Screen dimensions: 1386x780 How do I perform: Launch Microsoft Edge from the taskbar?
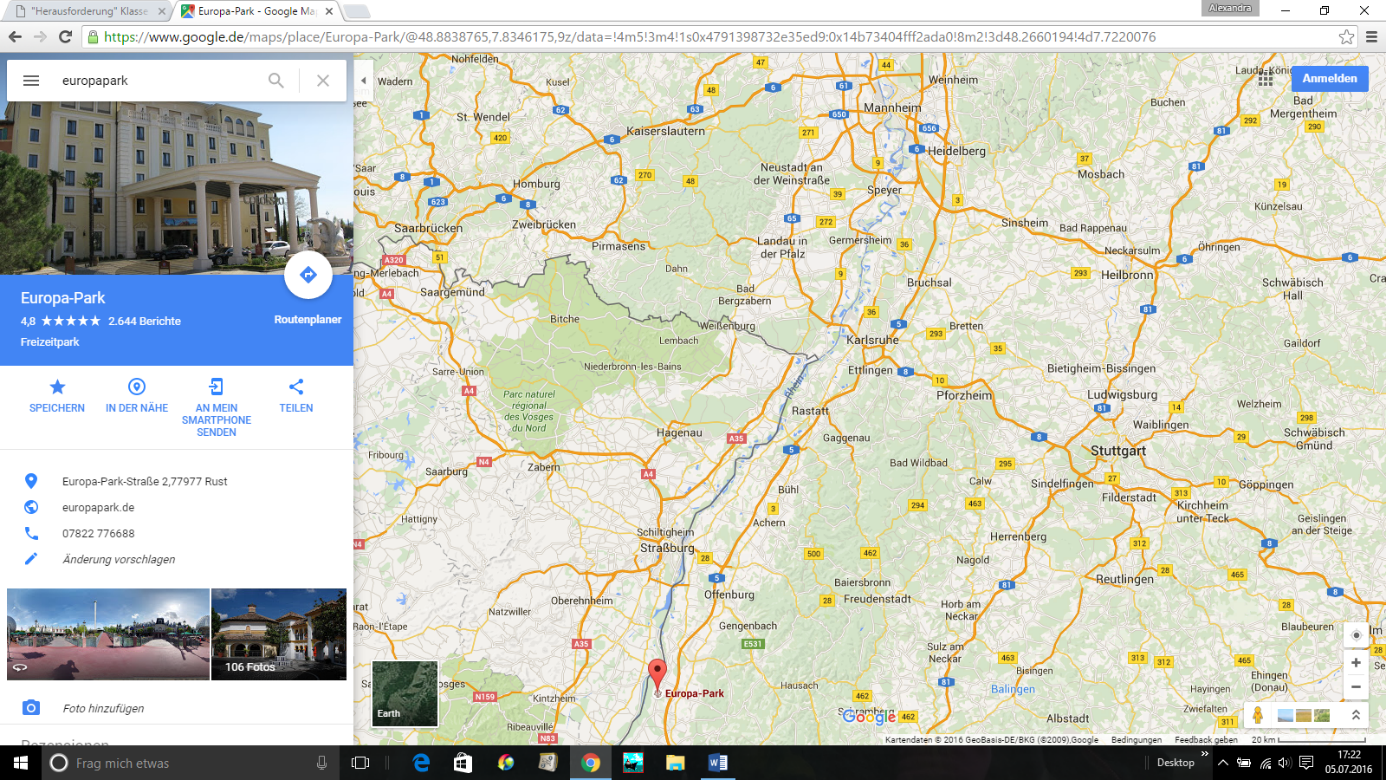pyautogui.click(x=421, y=763)
